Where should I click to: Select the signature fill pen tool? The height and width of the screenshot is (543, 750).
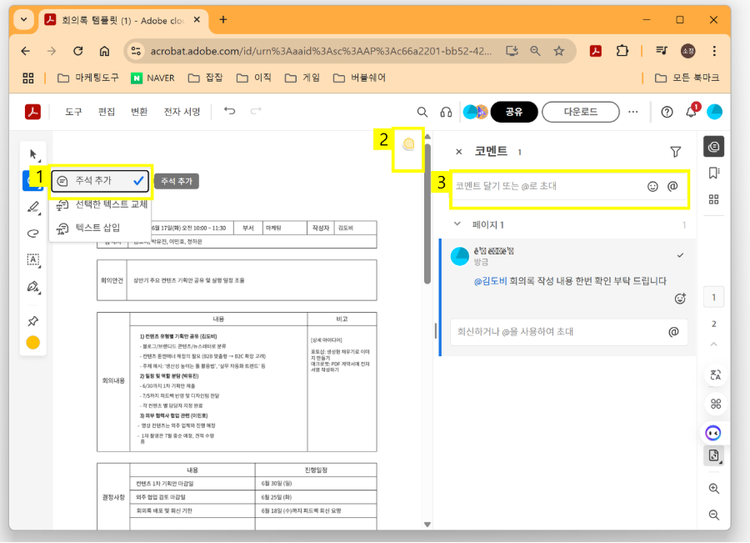33,287
